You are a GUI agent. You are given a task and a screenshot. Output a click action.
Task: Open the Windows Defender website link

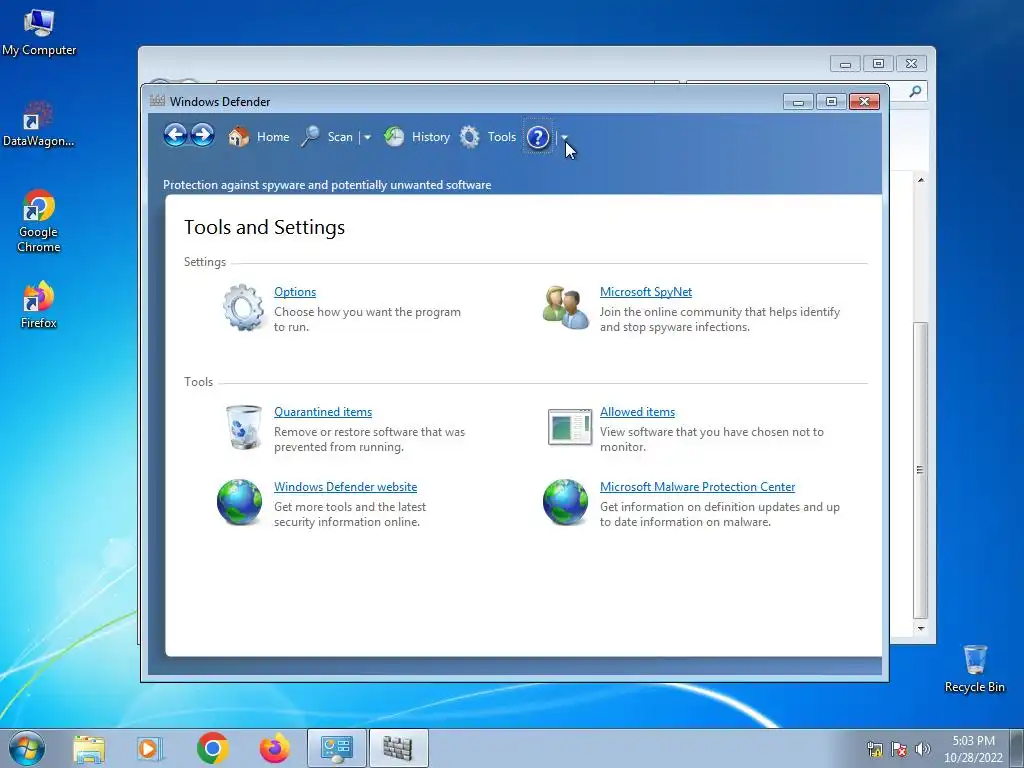tap(345, 487)
